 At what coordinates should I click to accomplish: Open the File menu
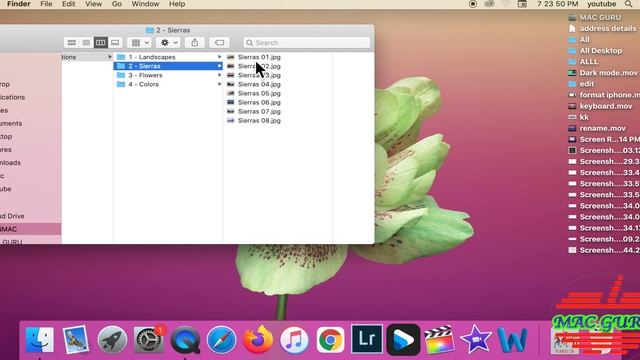coord(46,4)
